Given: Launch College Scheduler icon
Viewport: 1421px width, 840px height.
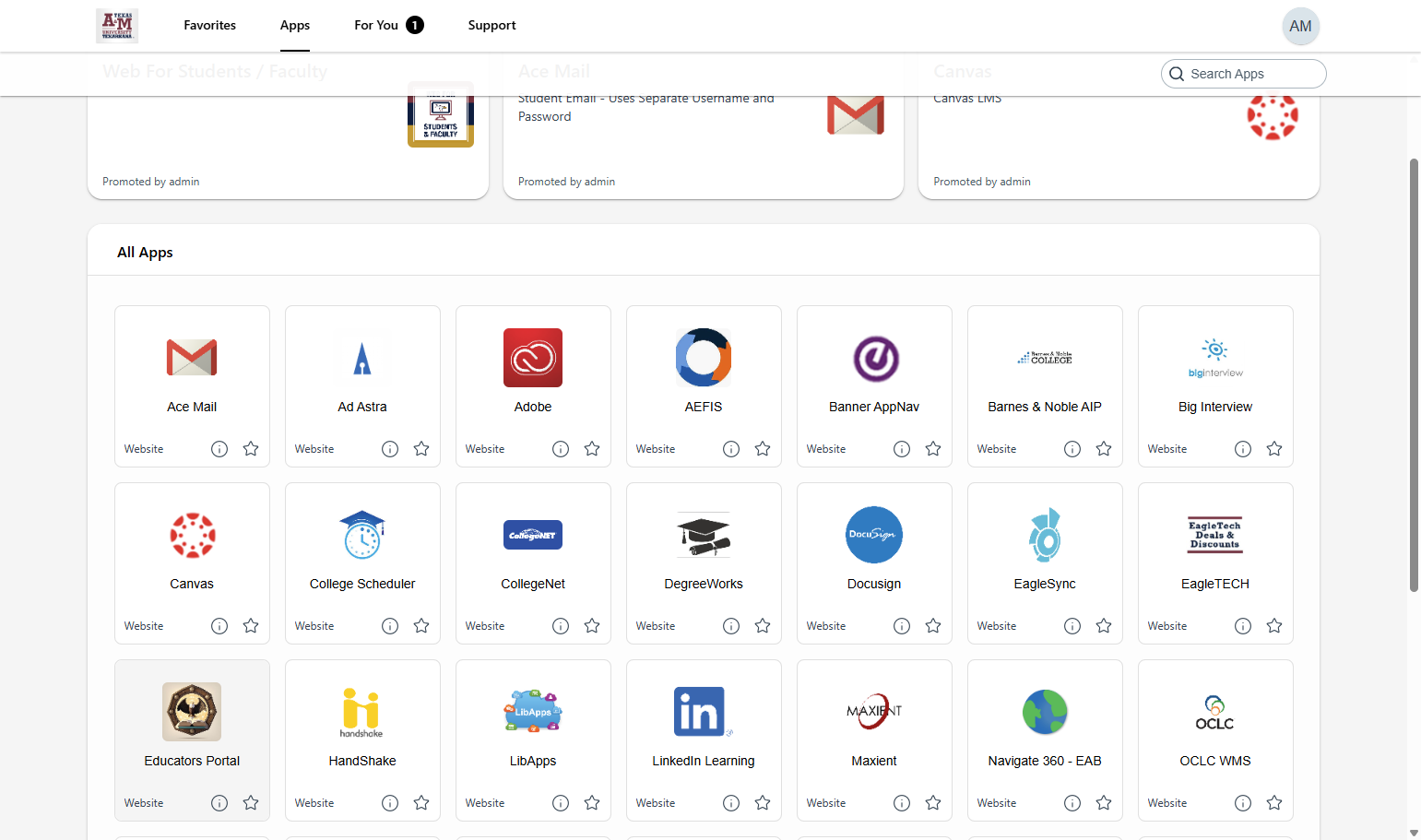Looking at the screenshot, I should 362,535.
